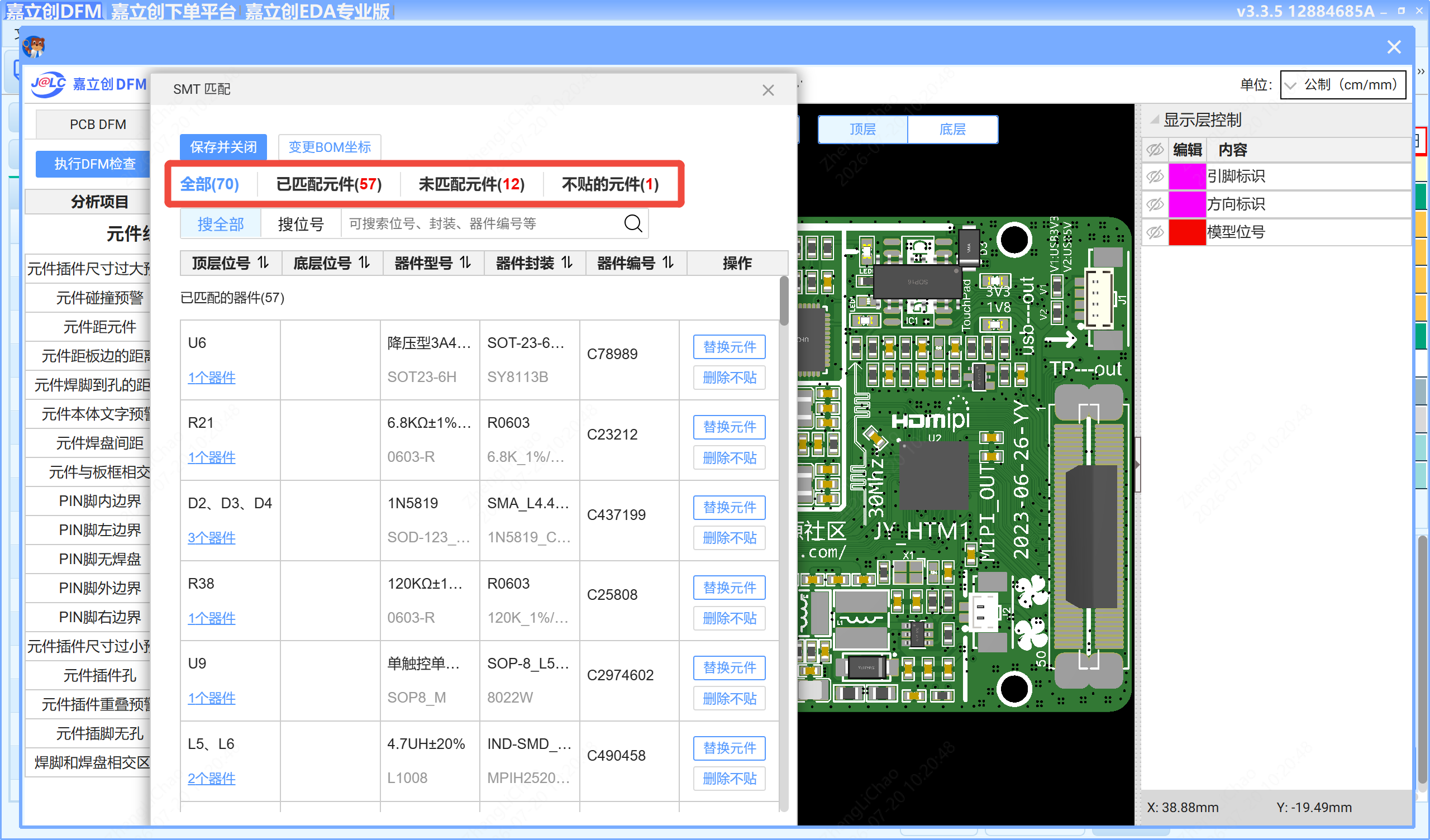Close the SMT 匹配 dialog

(768, 90)
